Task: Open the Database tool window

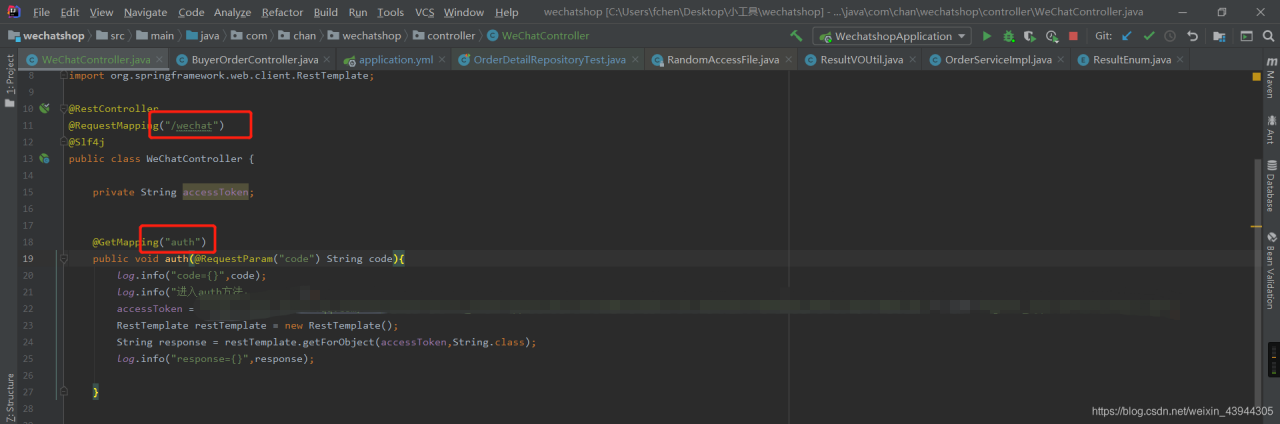Action: (1270, 185)
